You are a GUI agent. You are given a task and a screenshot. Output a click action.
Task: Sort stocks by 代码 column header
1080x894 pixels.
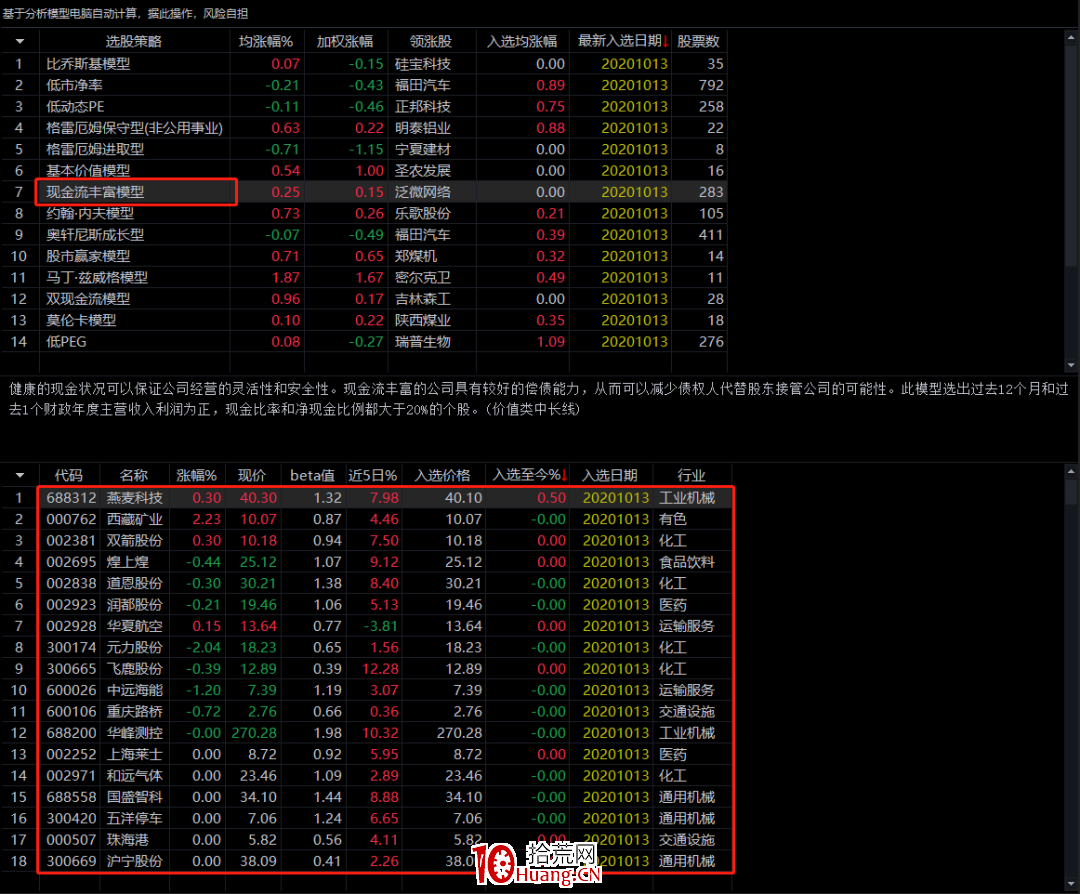pyautogui.click(x=69, y=475)
